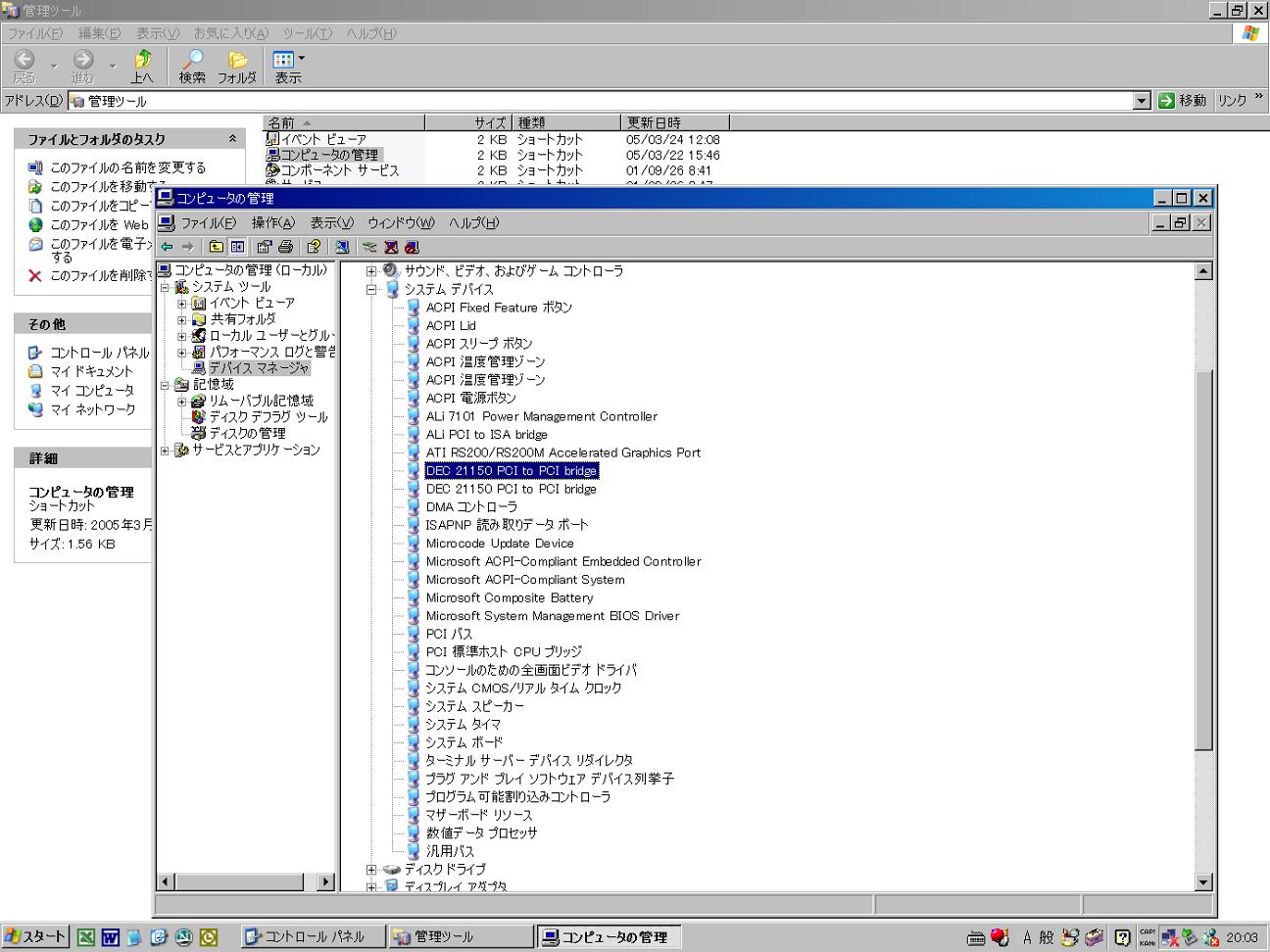Open the address bar dropdown in 管理ツール
The image size is (1270, 952).
(x=1142, y=101)
